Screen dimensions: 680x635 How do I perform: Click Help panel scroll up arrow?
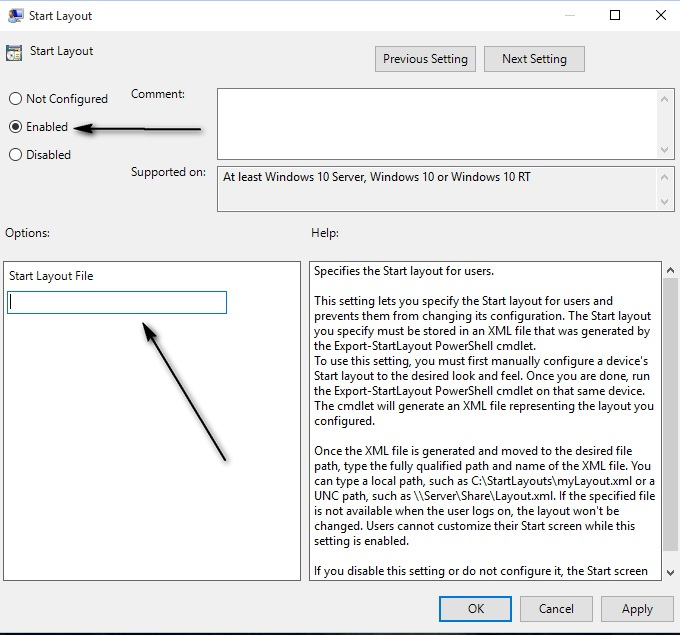click(x=670, y=270)
